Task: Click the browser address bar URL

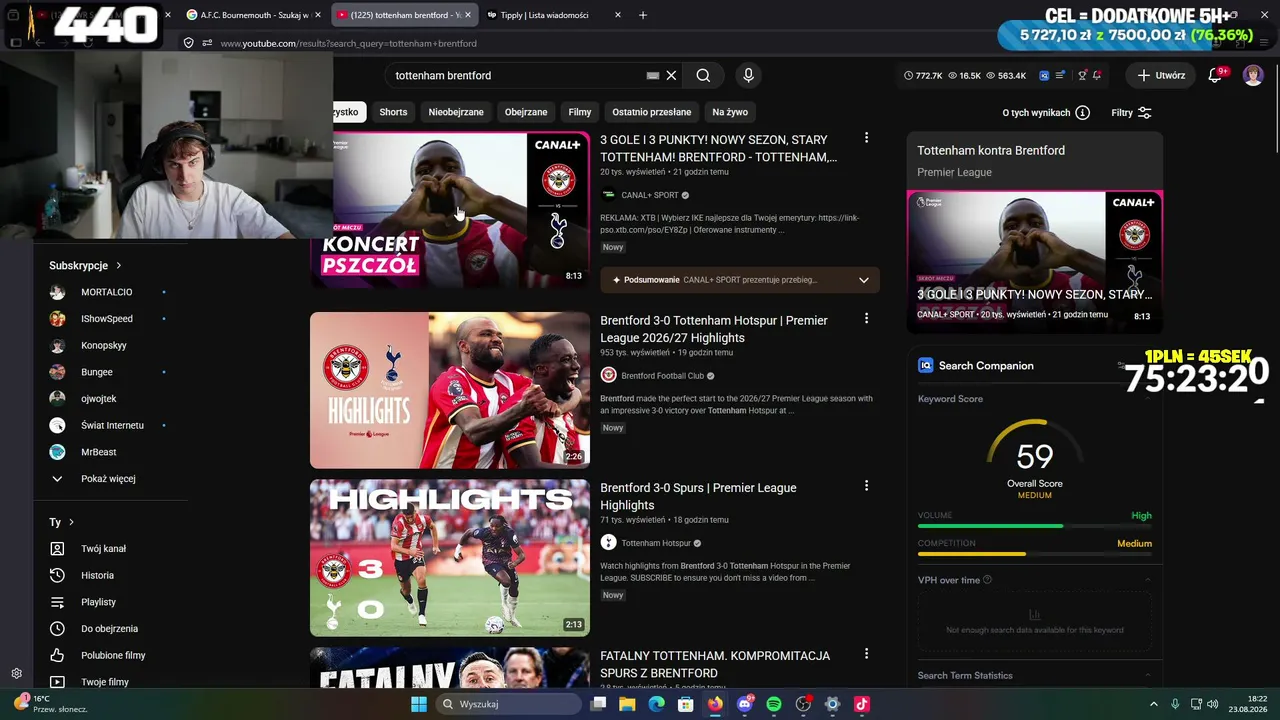Action: pyautogui.click(x=348, y=43)
